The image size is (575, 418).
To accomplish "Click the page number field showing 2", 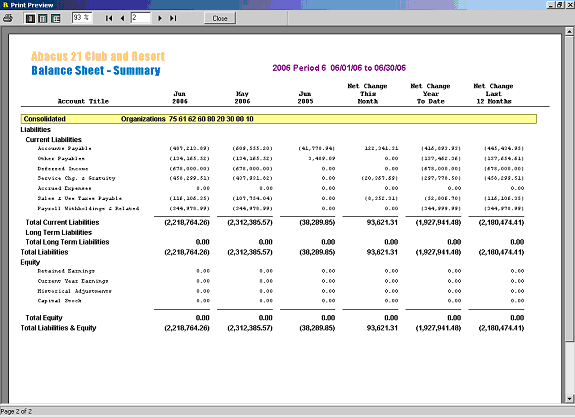I will (x=140, y=18).
